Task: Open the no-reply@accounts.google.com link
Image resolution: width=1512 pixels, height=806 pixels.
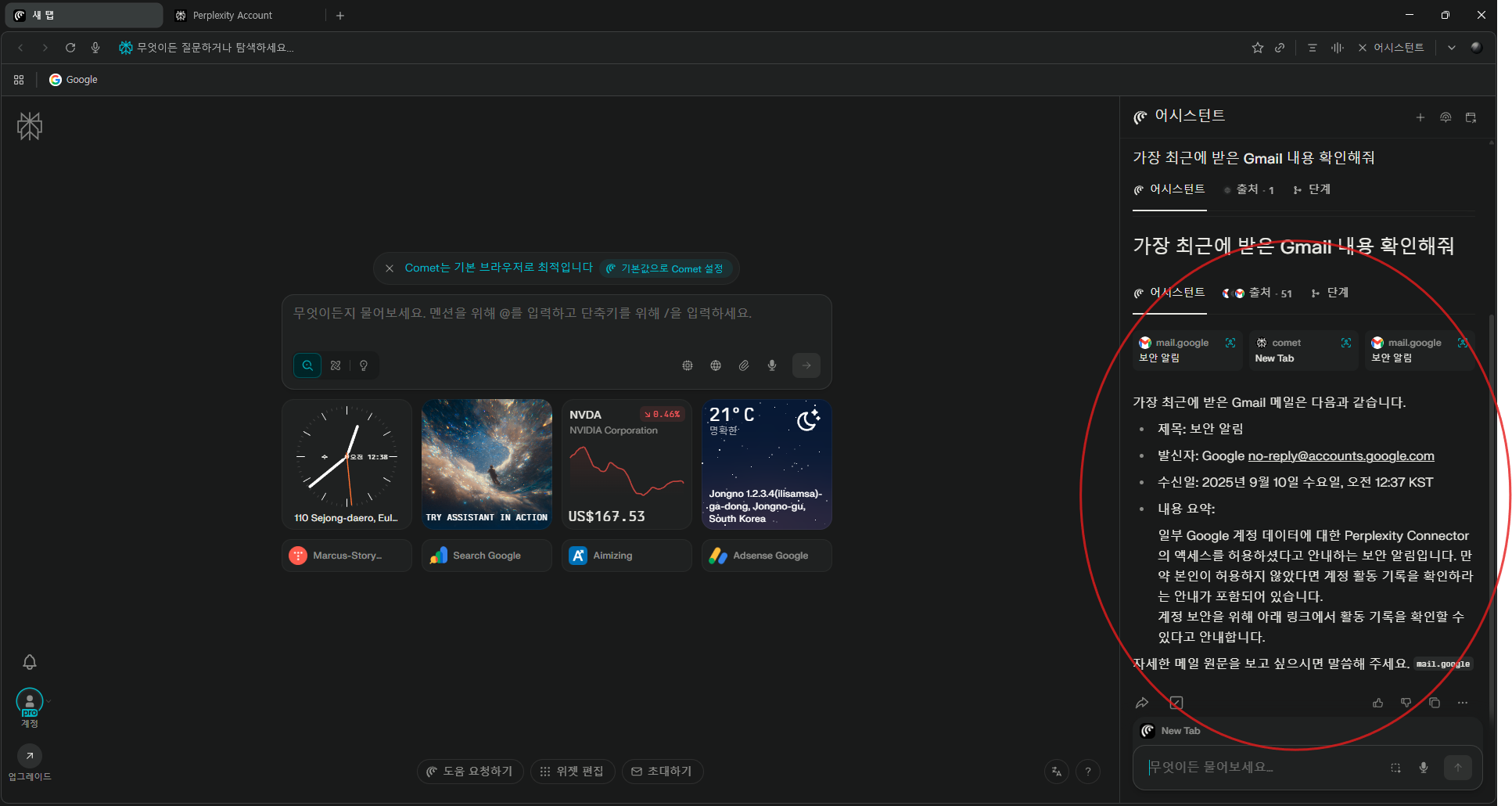Action: (x=1341, y=455)
